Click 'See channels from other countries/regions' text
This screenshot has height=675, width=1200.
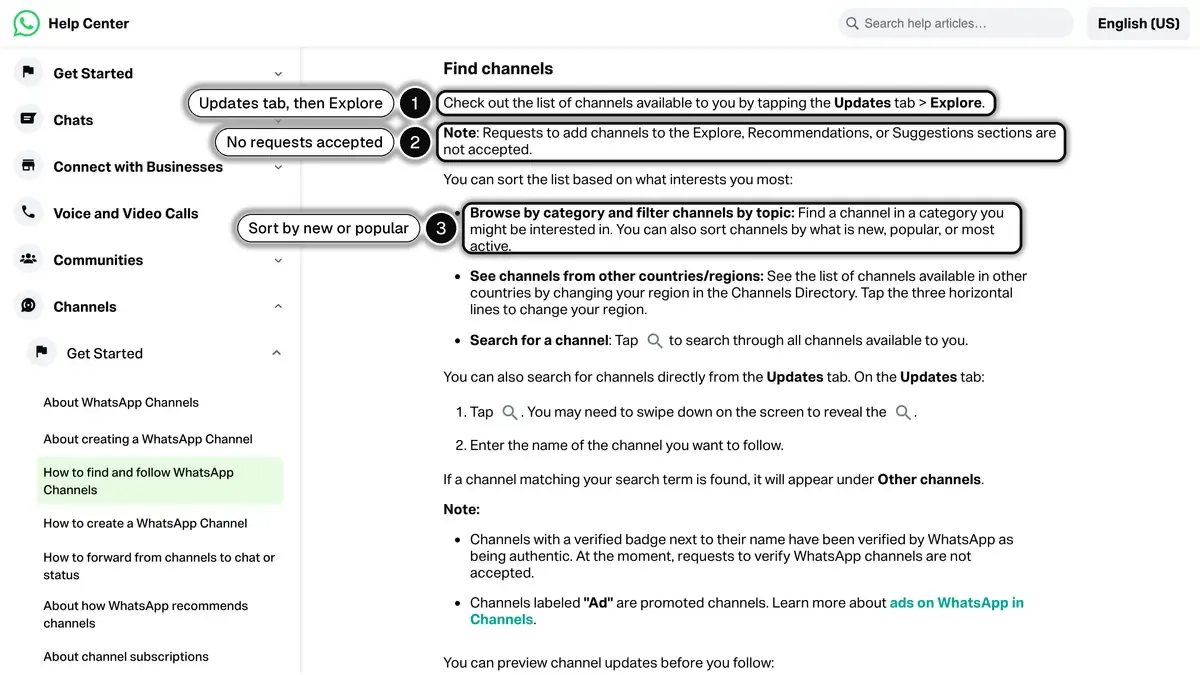coord(616,276)
